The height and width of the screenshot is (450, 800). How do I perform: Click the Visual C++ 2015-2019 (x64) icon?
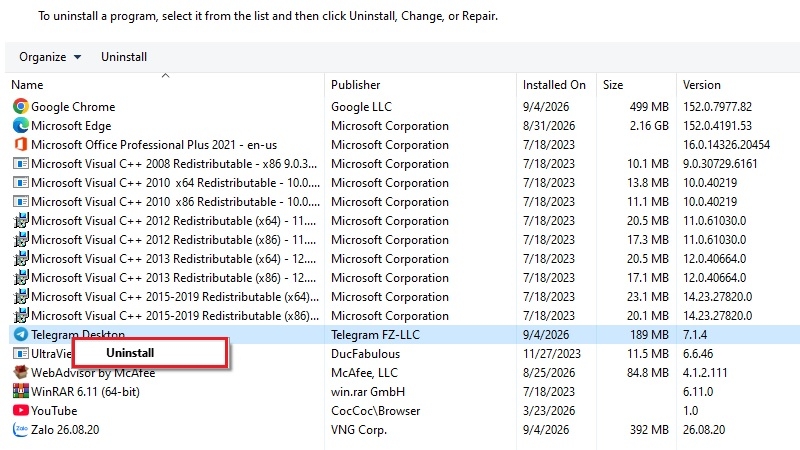pyautogui.click(x=20, y=297)
